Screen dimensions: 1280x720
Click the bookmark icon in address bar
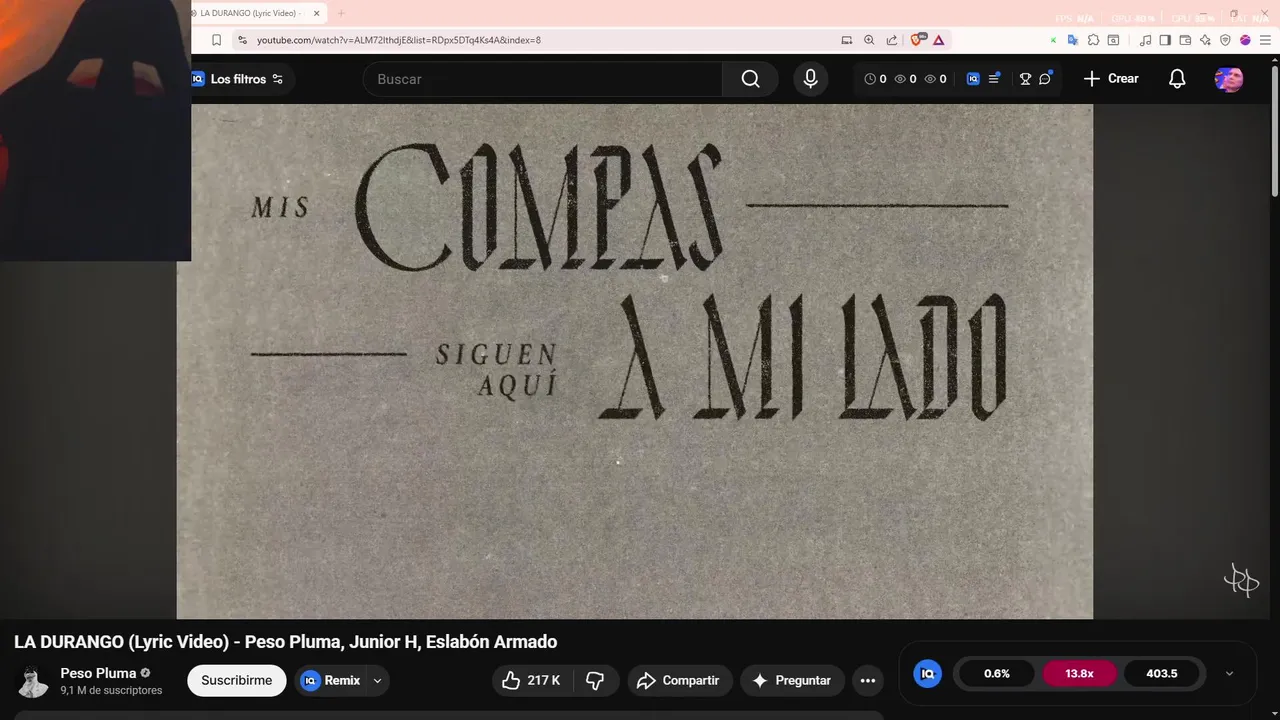tap(216, 40)
